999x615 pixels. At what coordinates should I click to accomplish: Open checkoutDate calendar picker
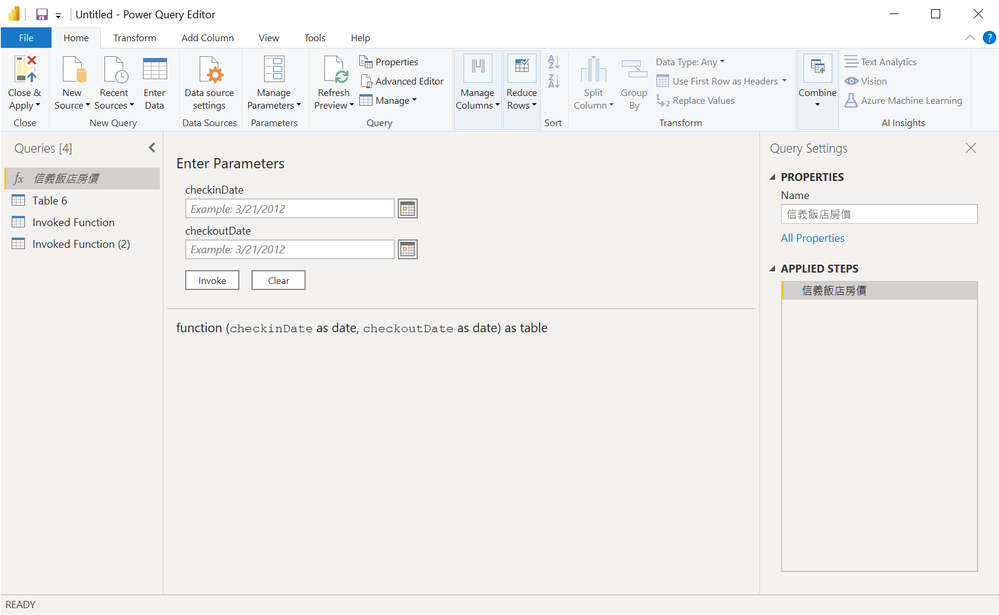(408, 249)
